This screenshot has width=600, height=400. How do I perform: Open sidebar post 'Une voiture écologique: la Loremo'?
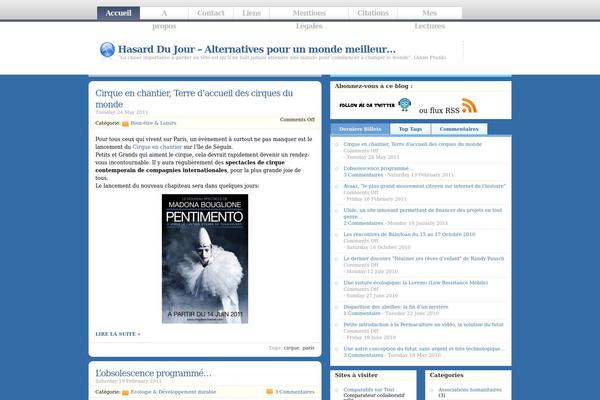click(416, 283)
